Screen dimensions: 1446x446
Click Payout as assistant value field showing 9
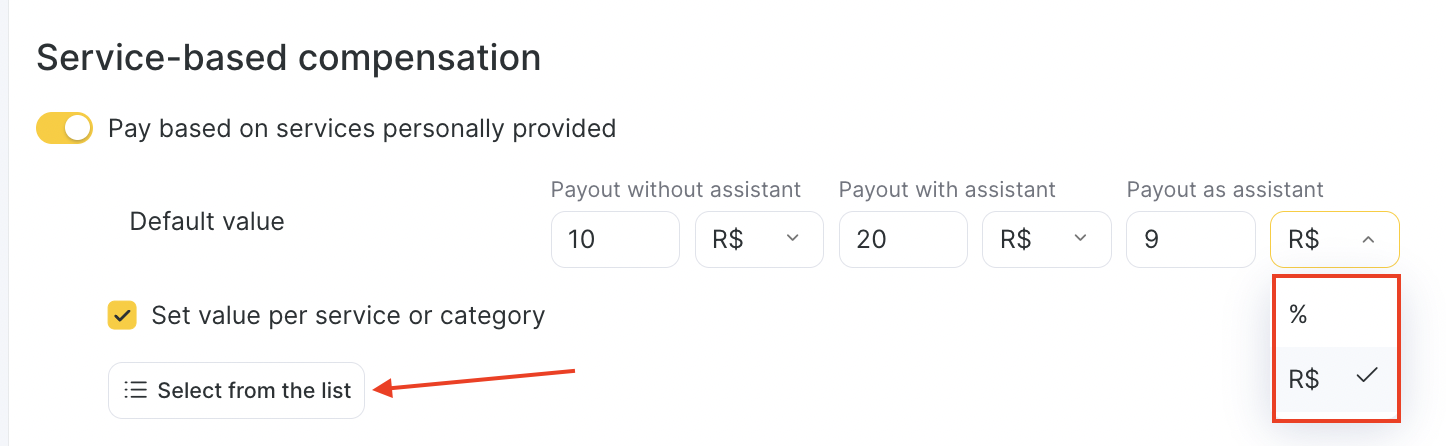point(1191,239)
